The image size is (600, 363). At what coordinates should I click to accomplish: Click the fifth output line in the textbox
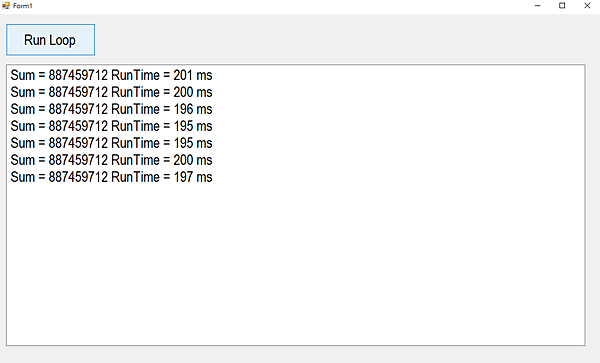click(111, 143)
